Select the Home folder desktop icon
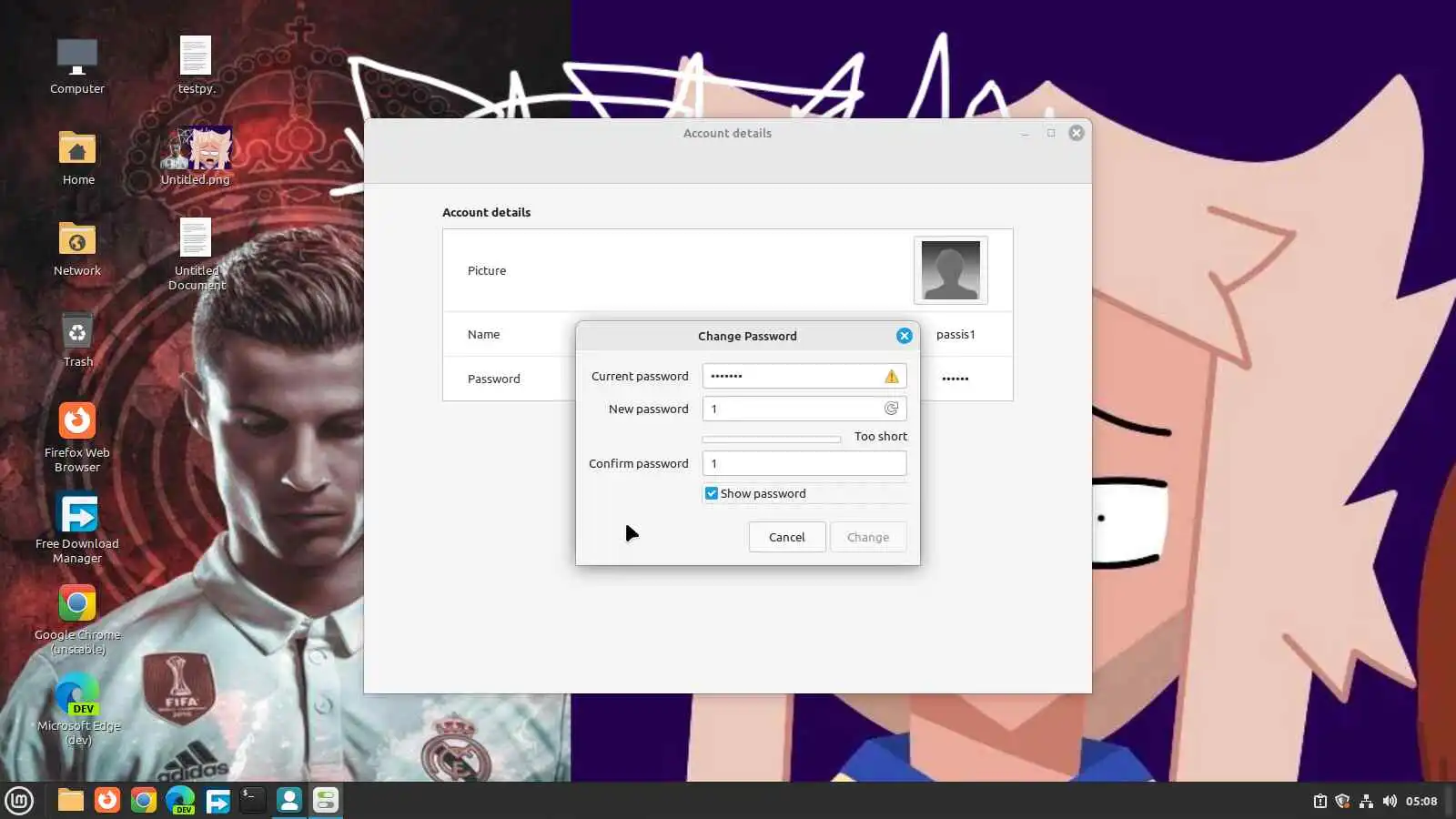This screenshot has height=819, width=1456. [77, 157]
